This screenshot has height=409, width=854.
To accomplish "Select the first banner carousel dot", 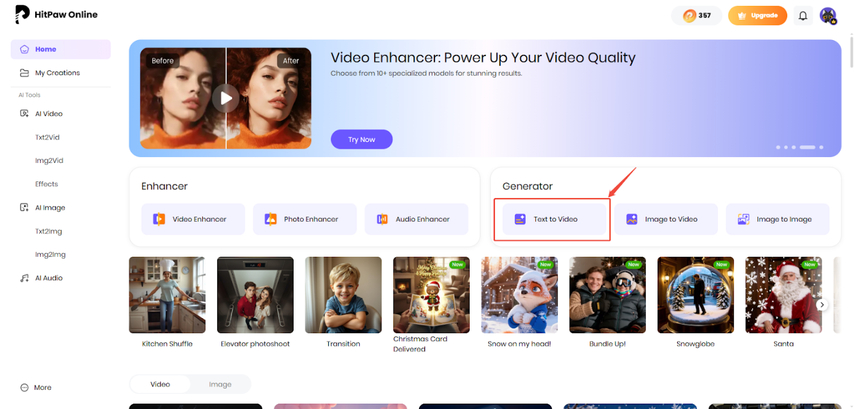I will [x=778, y=147].
